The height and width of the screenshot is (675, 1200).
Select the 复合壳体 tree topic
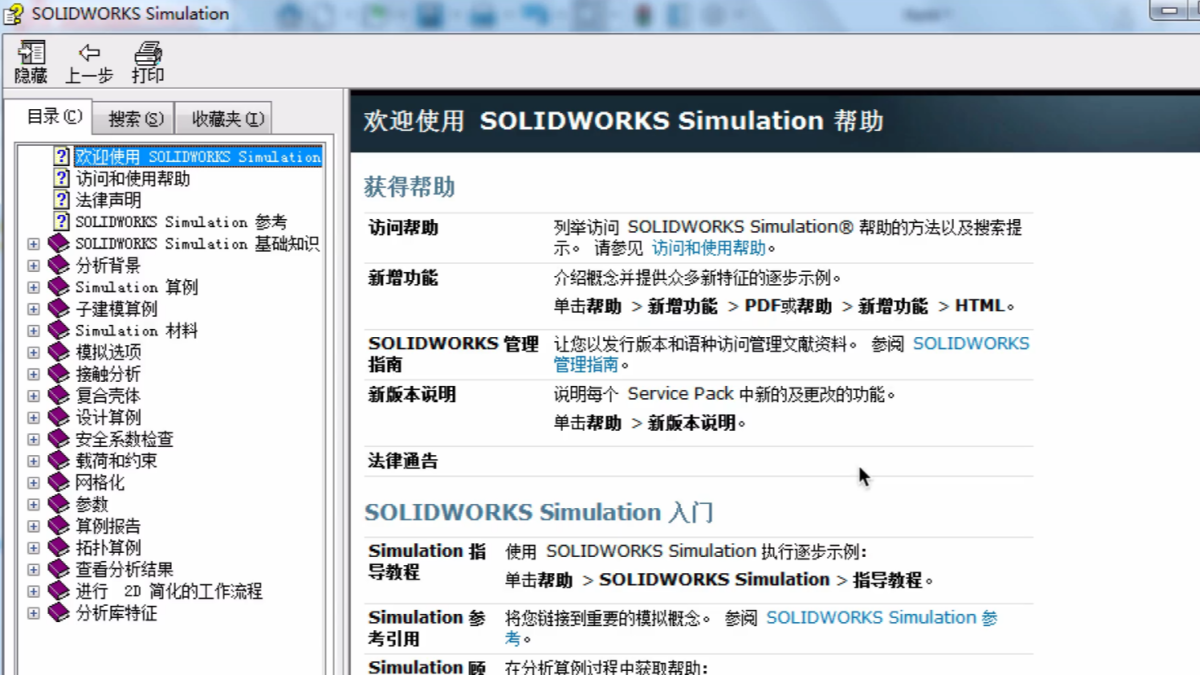pos(108,396)
